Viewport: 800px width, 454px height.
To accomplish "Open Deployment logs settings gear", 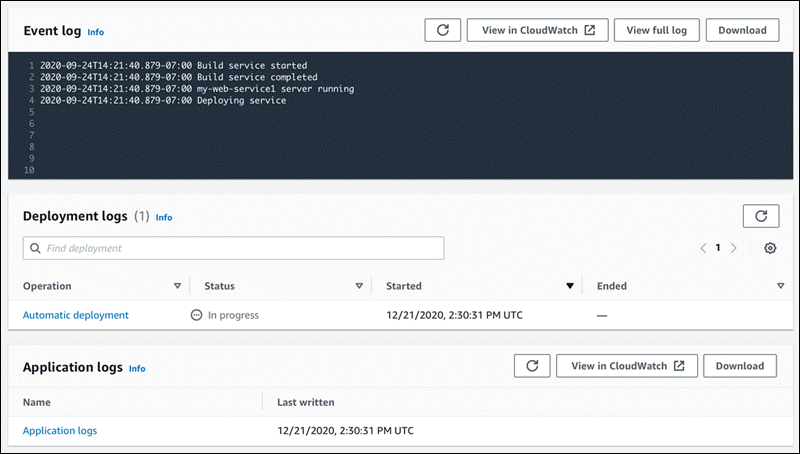I will coord(770,248).
